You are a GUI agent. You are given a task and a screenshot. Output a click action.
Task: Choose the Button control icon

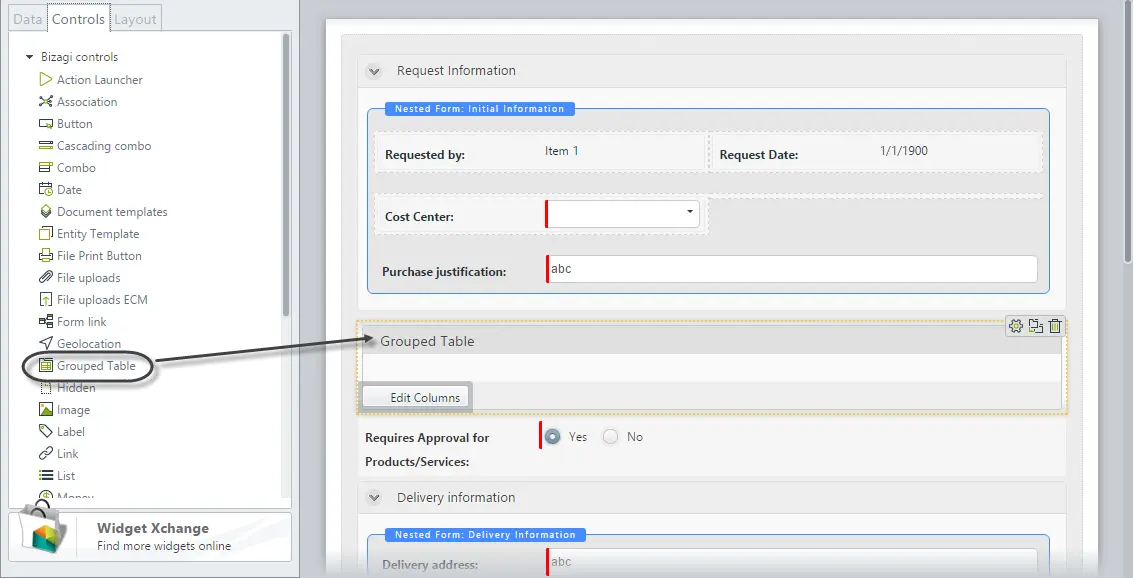coord(46,124)
